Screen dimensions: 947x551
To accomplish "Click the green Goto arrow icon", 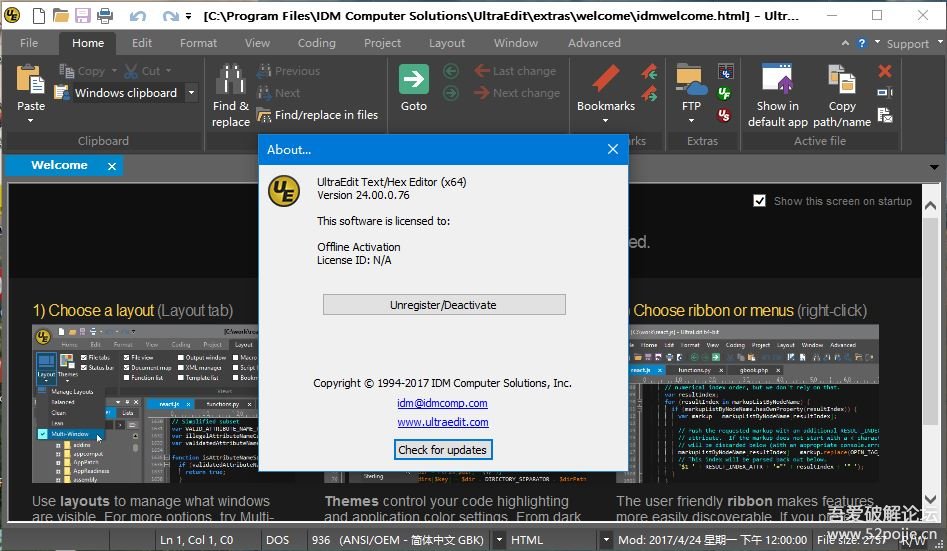I will [x=414, y=79].
